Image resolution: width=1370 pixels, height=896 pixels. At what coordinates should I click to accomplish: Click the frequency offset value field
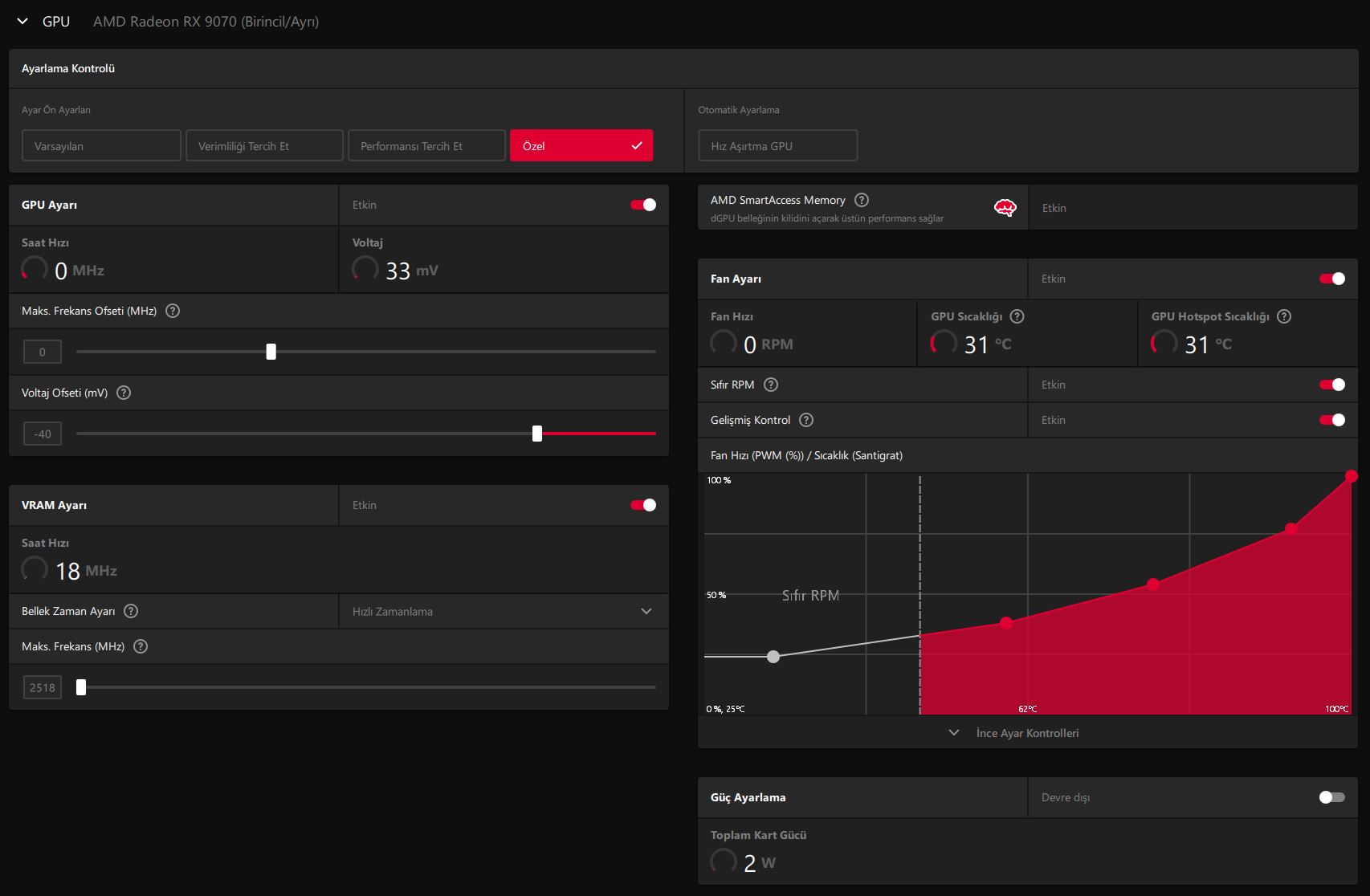43,352
